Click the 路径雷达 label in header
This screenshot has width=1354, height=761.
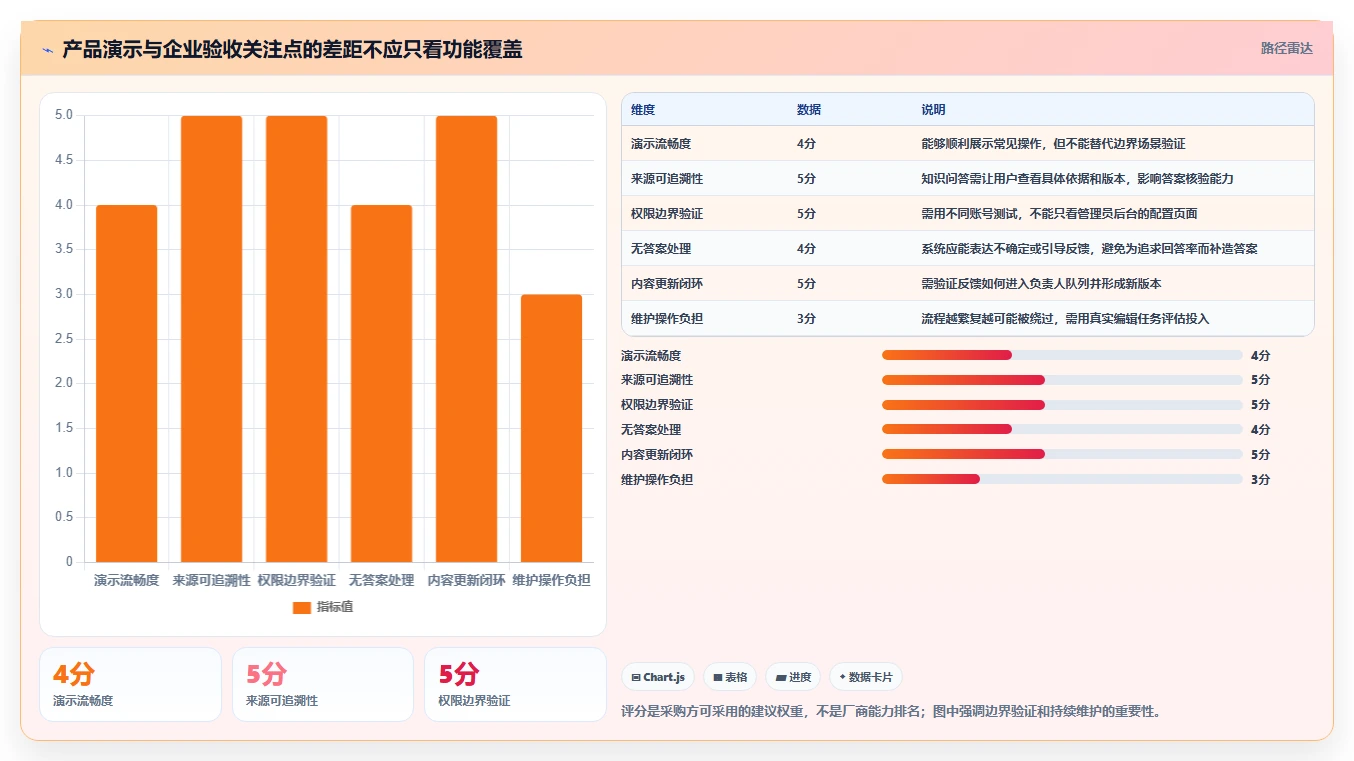1287,48
